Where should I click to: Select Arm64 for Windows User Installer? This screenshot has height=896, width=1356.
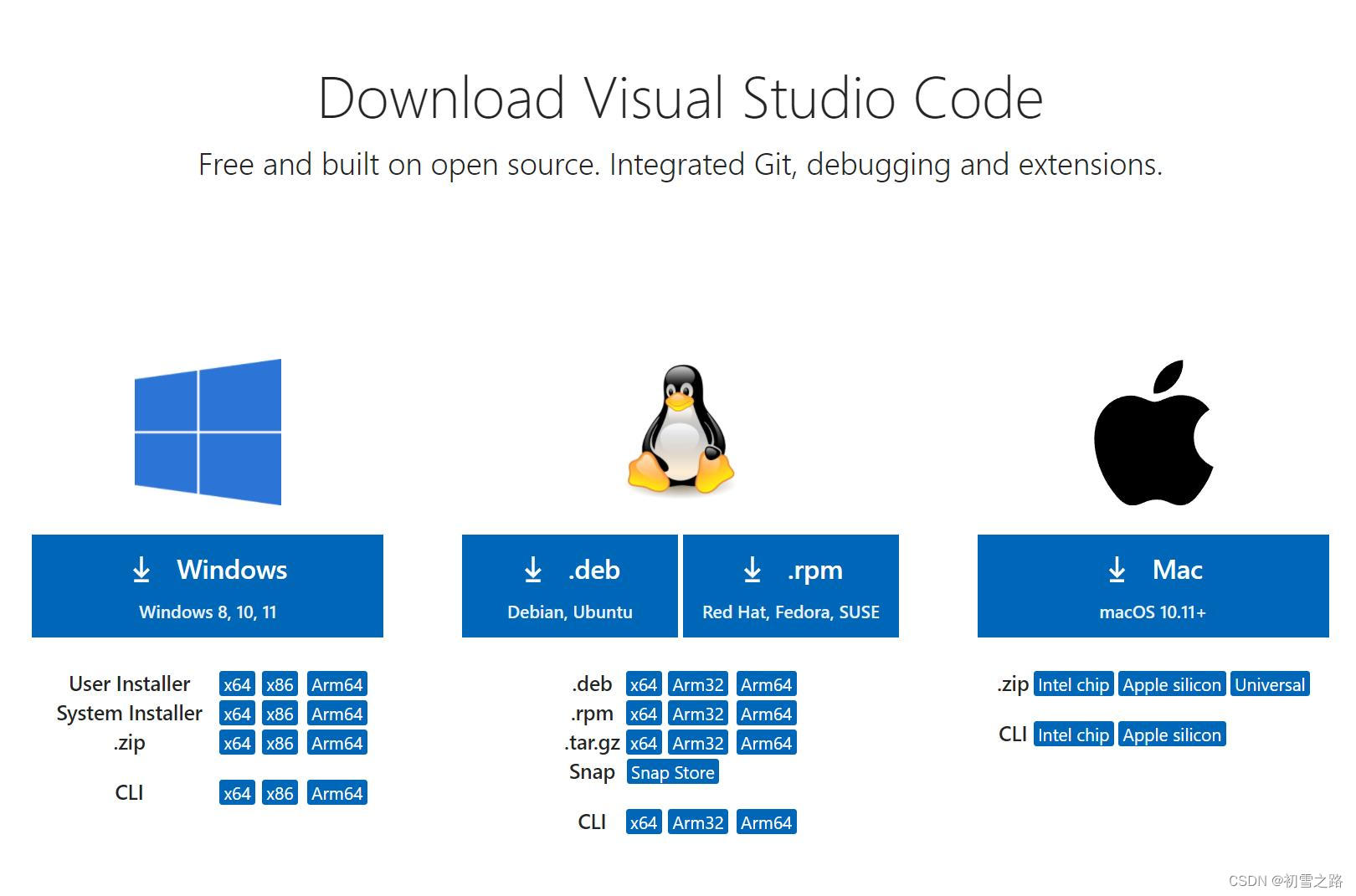coord(337,684)
